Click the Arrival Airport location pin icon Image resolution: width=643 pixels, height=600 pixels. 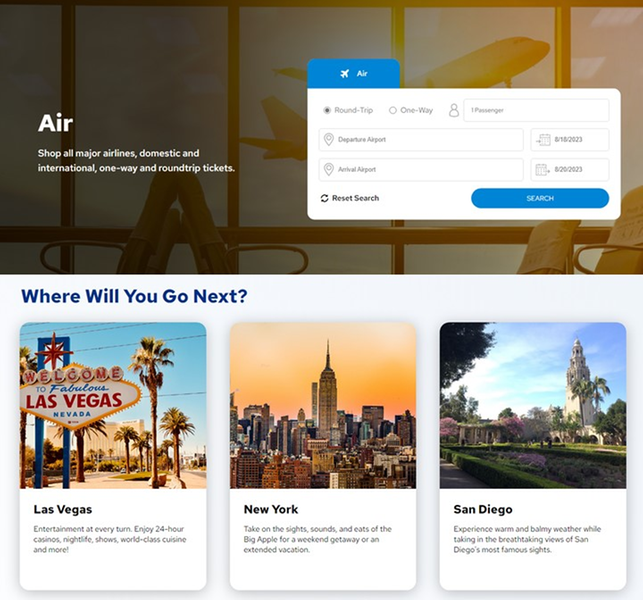coord(329,170)
